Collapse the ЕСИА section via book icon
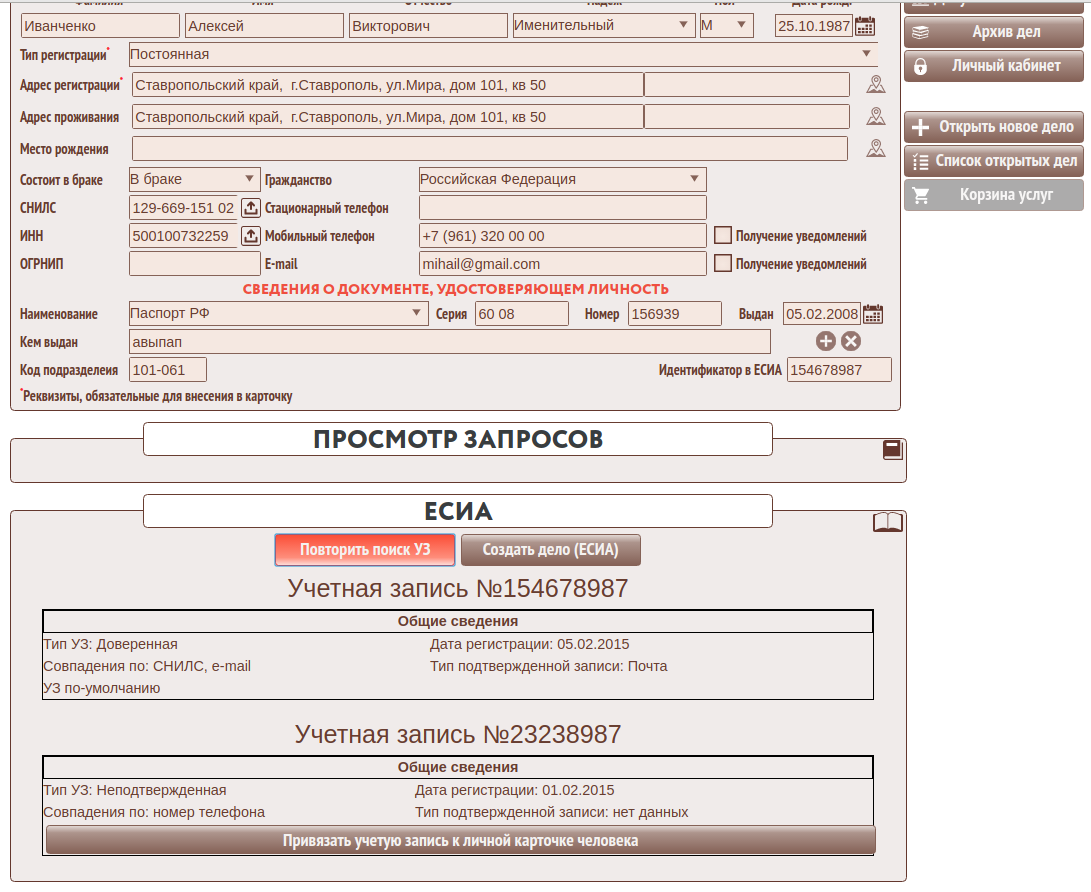 888,522
